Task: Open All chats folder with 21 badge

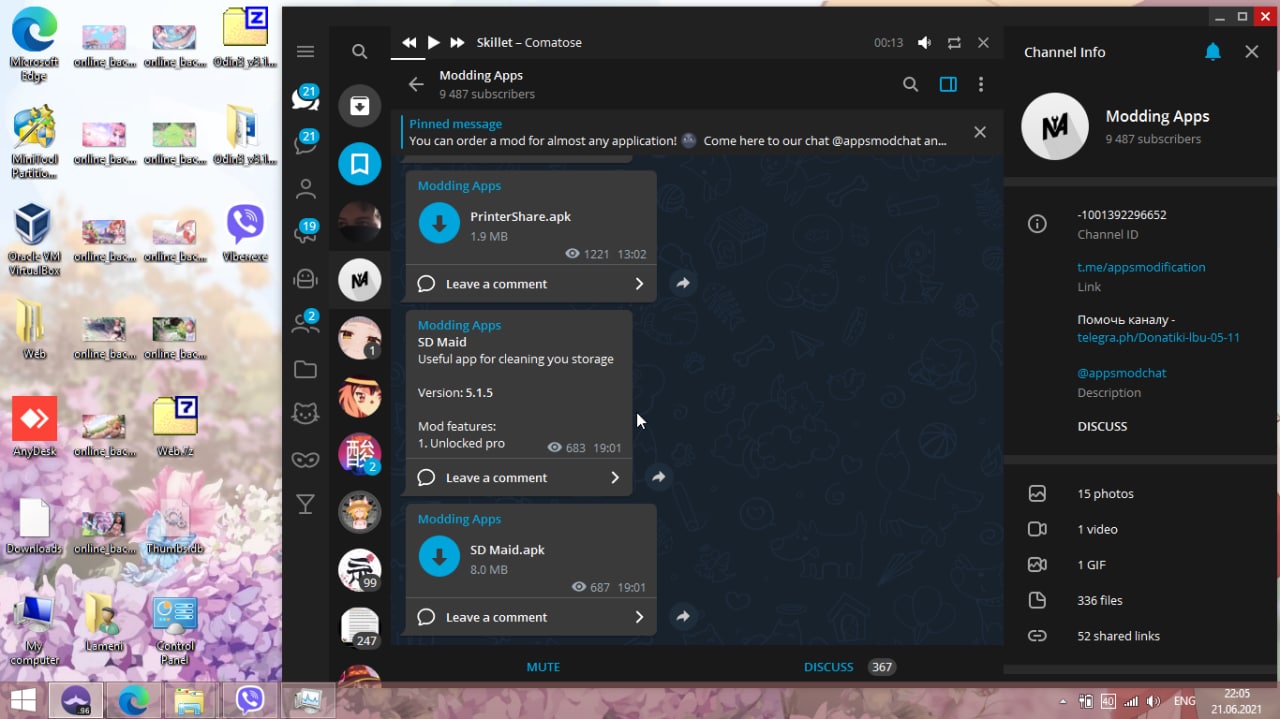Action: point(305,98)
